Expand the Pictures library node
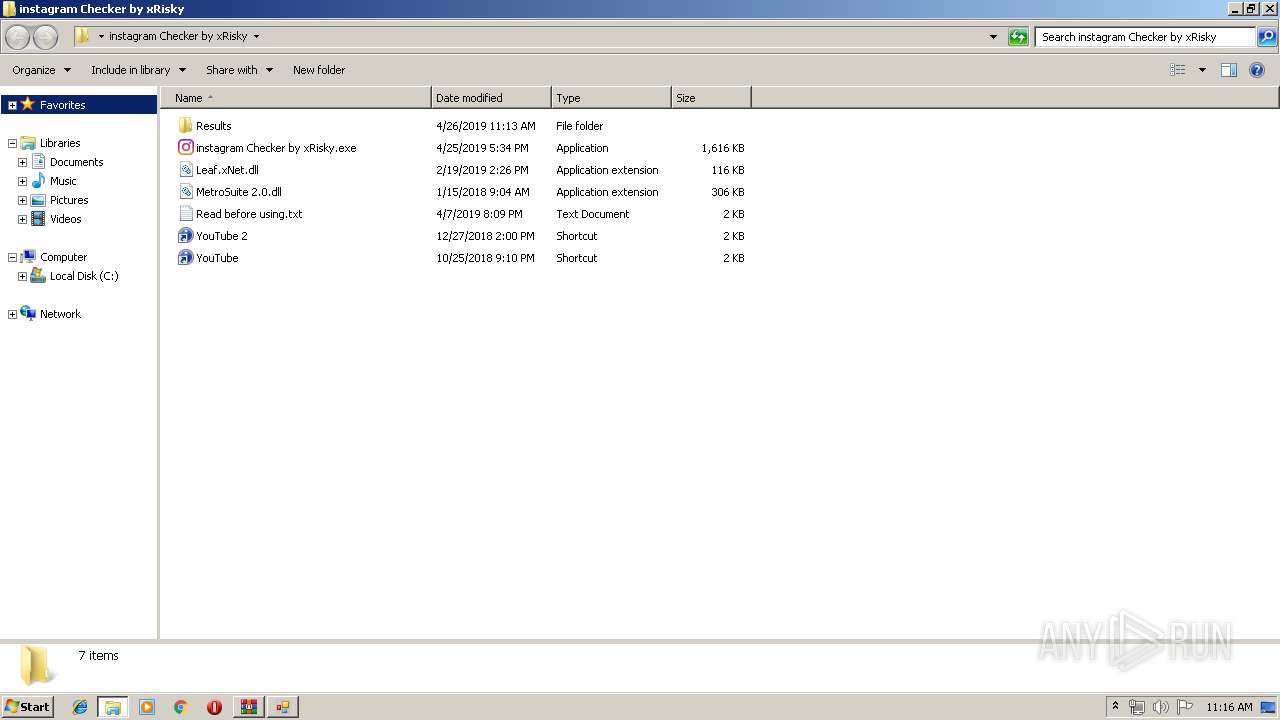Screen dimensions: 1280x720 pos(22,200)
